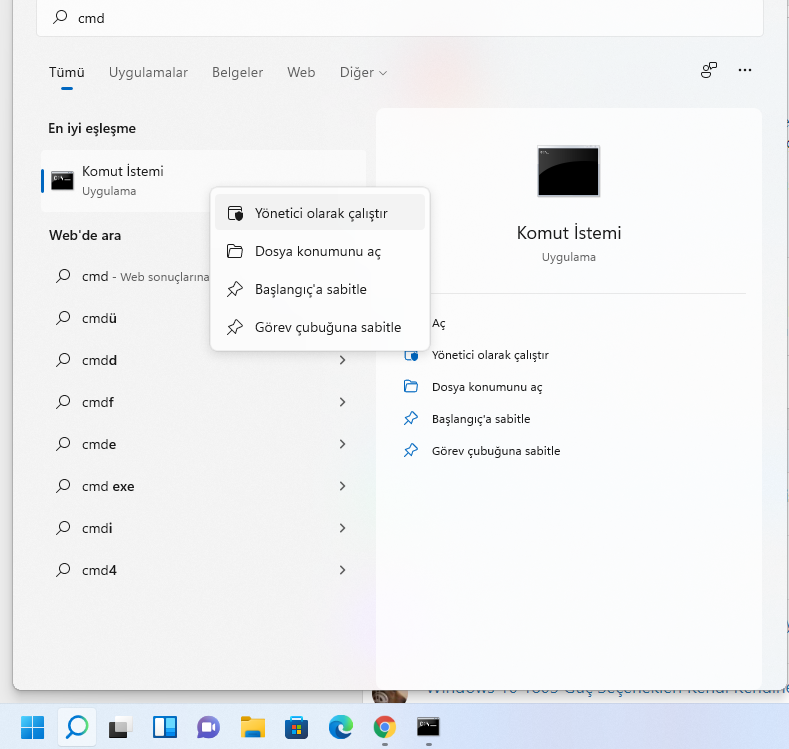Open File Explorer from taskbar
789x749 pixels.
pos(253,727)
